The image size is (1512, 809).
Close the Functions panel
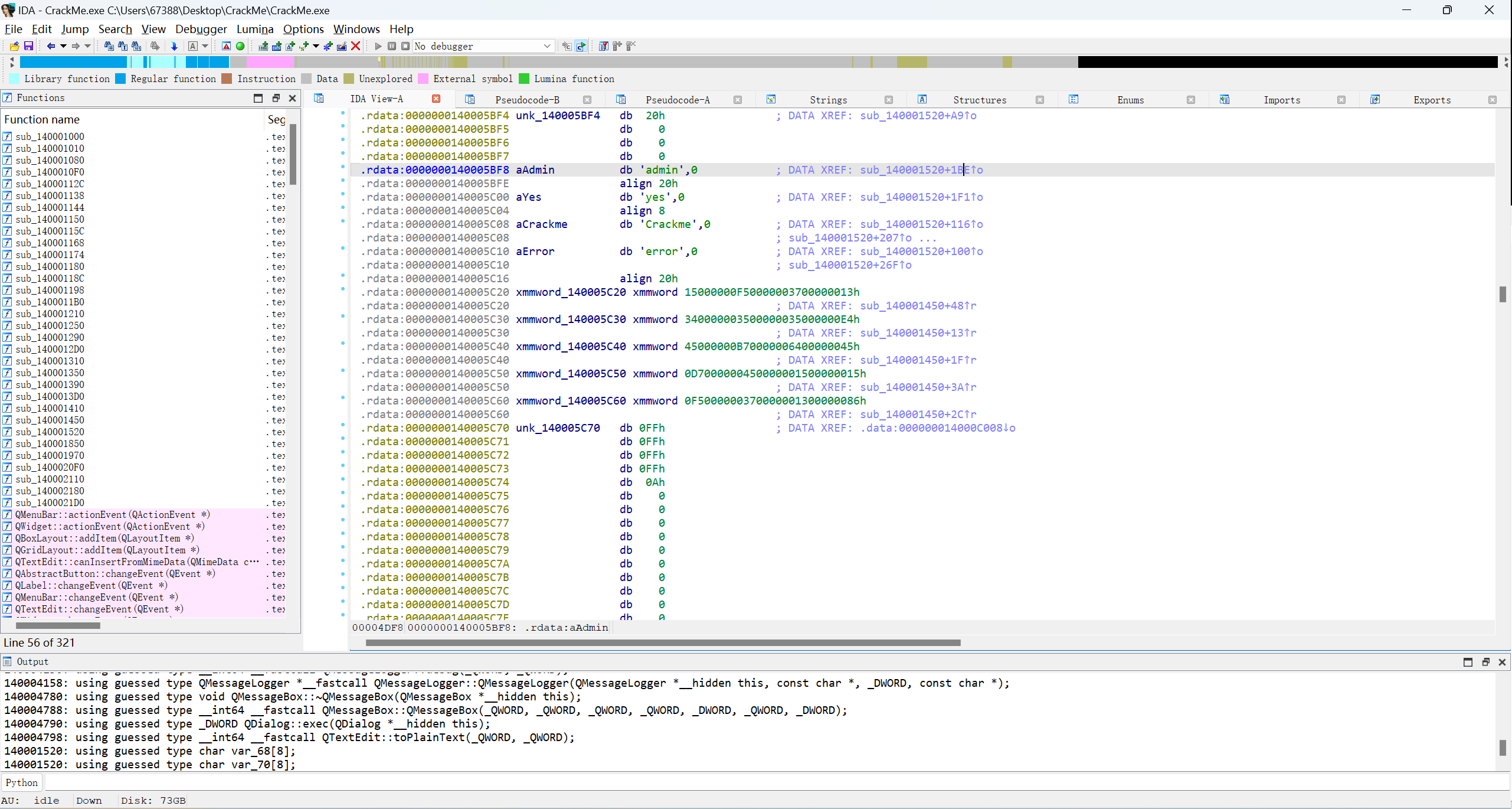292,98
